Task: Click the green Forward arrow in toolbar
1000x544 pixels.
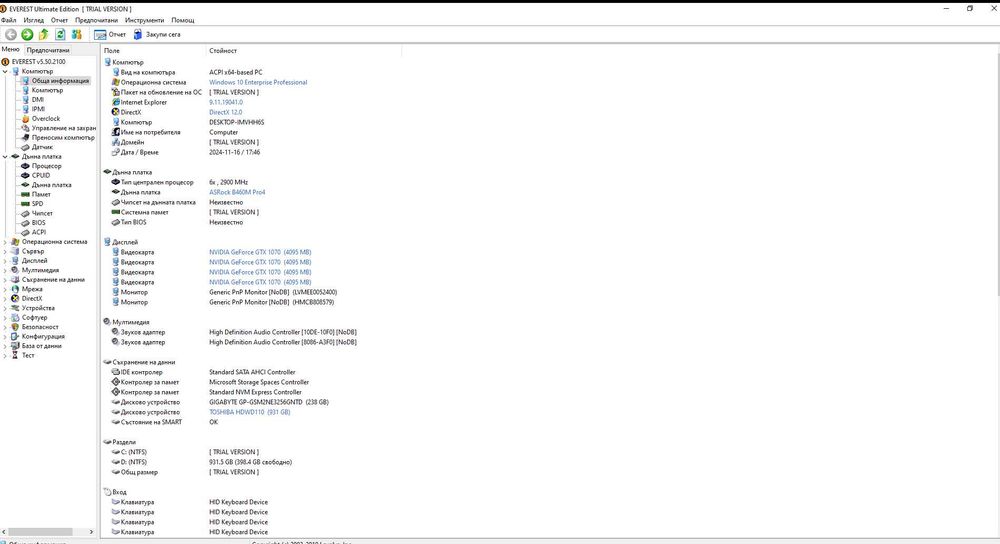Action: coord(27,34)
